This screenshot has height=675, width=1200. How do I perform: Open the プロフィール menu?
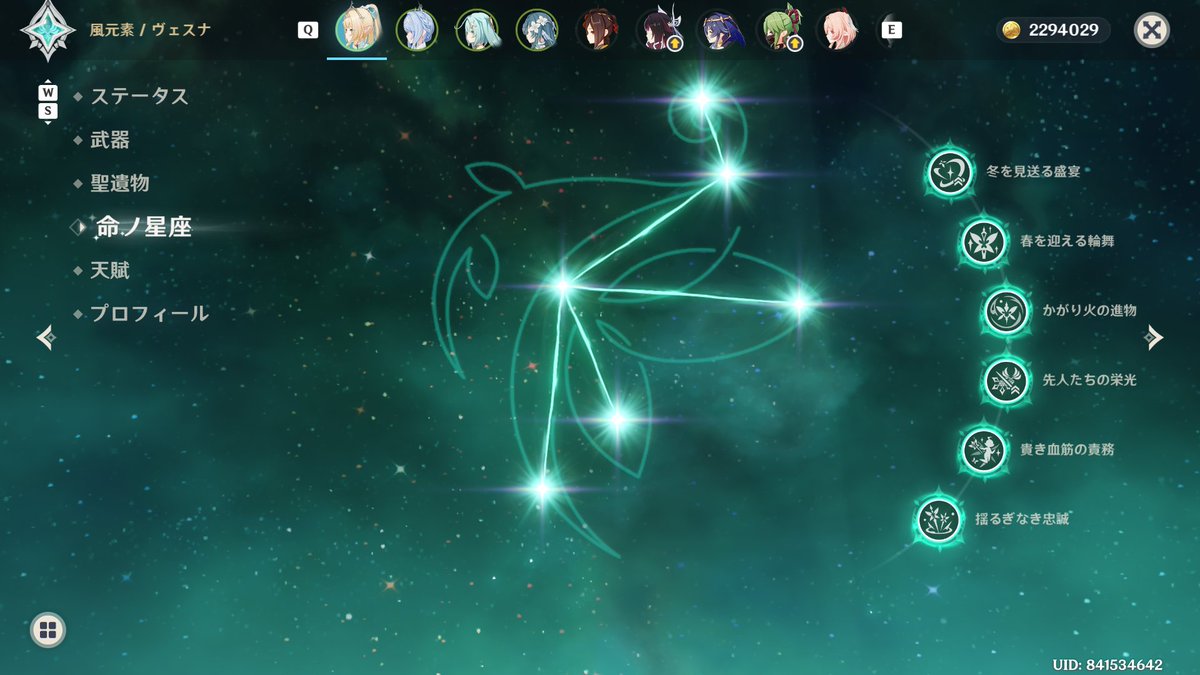(x=150, y=313)
